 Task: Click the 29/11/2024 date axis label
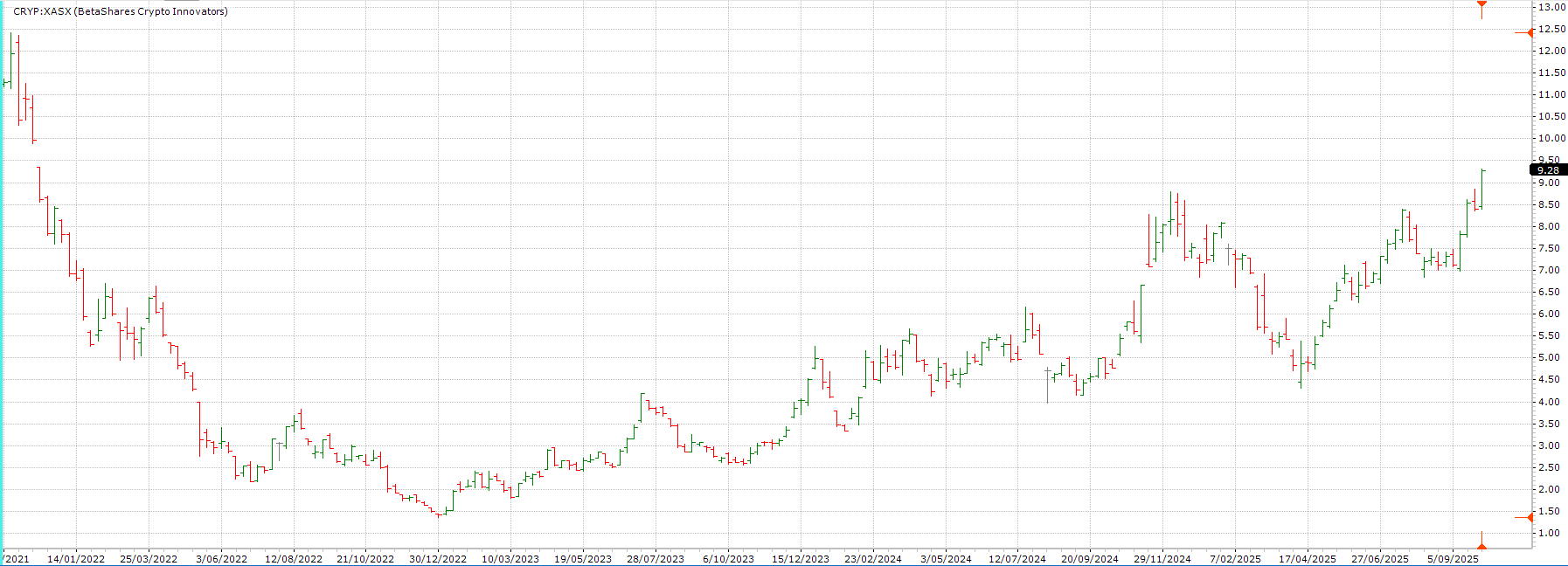[1162, 559]
